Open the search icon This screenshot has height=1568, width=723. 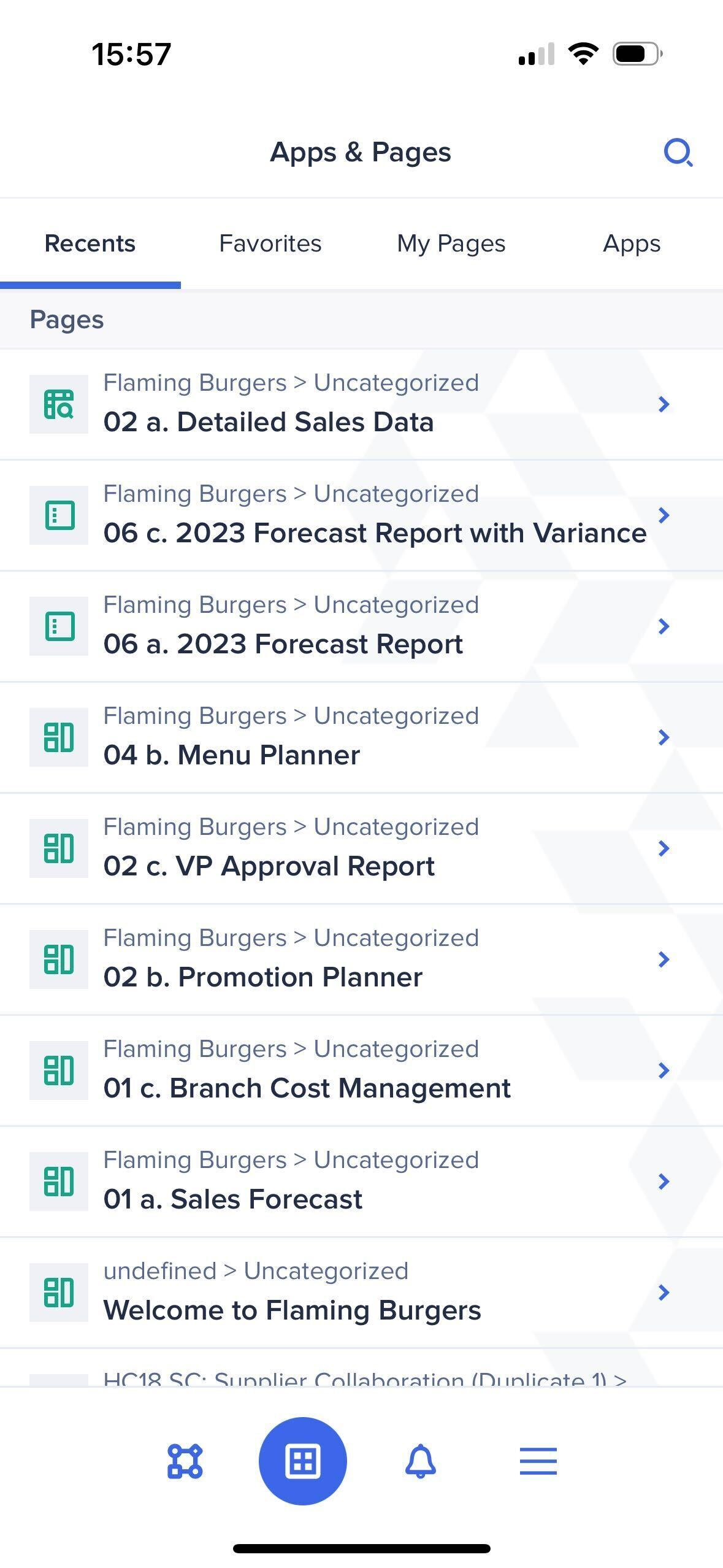678,153
